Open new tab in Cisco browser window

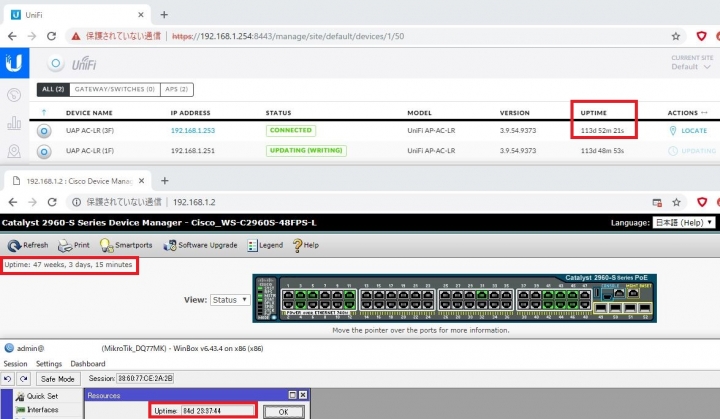pyautogui.click(x=164, y=181)
